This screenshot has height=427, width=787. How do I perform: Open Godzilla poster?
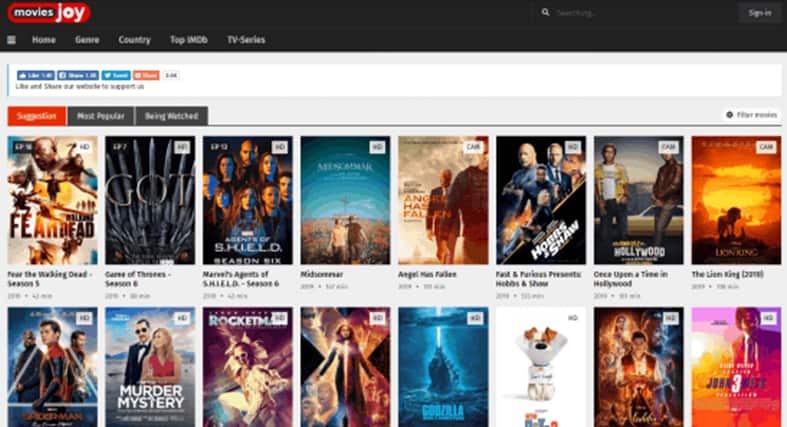click(x=443, y=367)
